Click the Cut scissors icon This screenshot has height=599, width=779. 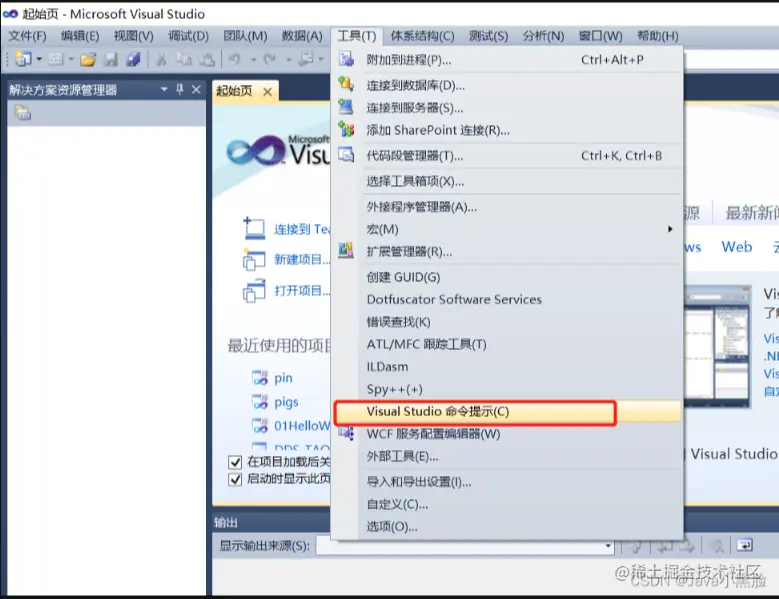tap(161, 60)
